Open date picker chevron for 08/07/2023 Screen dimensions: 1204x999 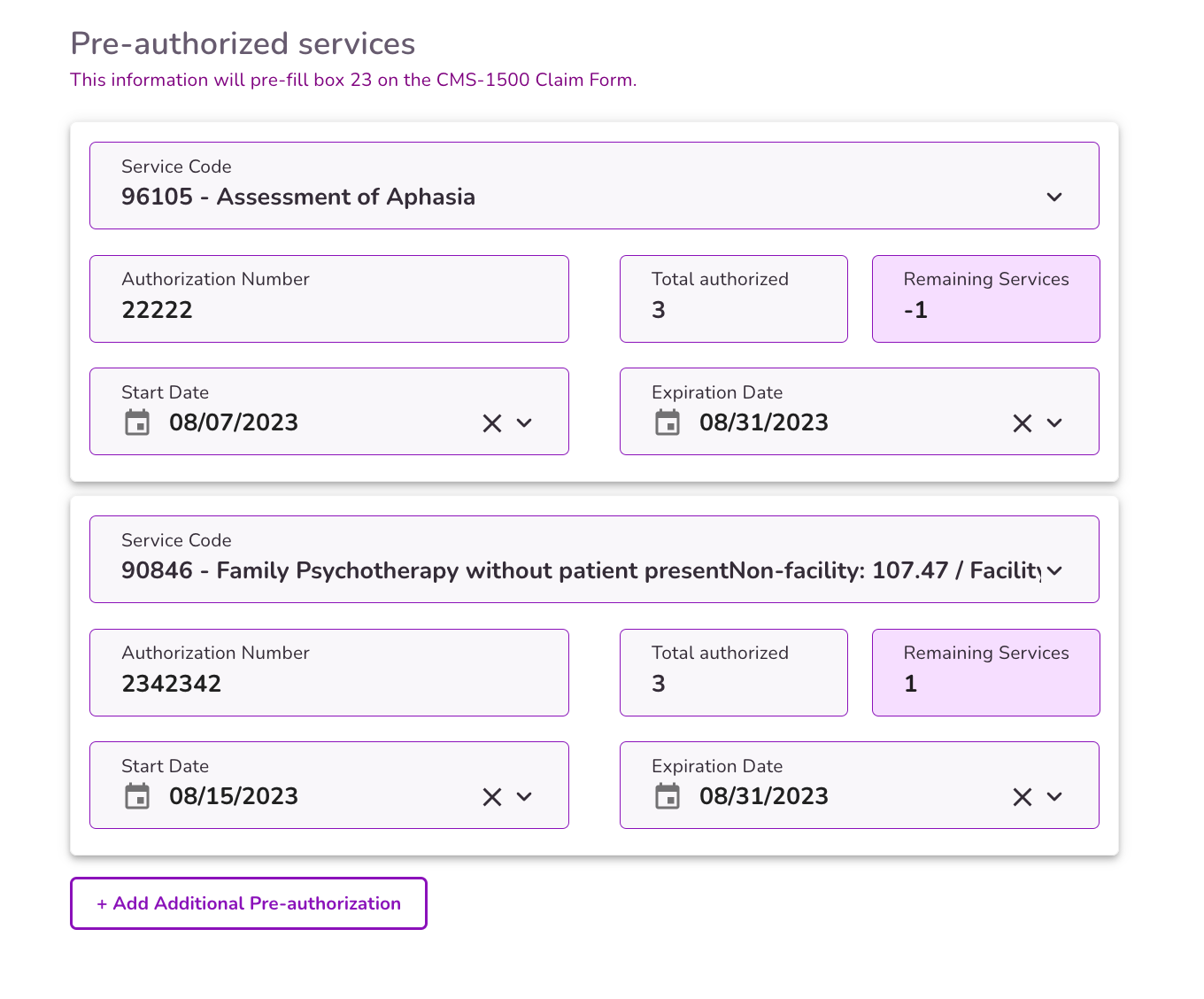(524, 423)
